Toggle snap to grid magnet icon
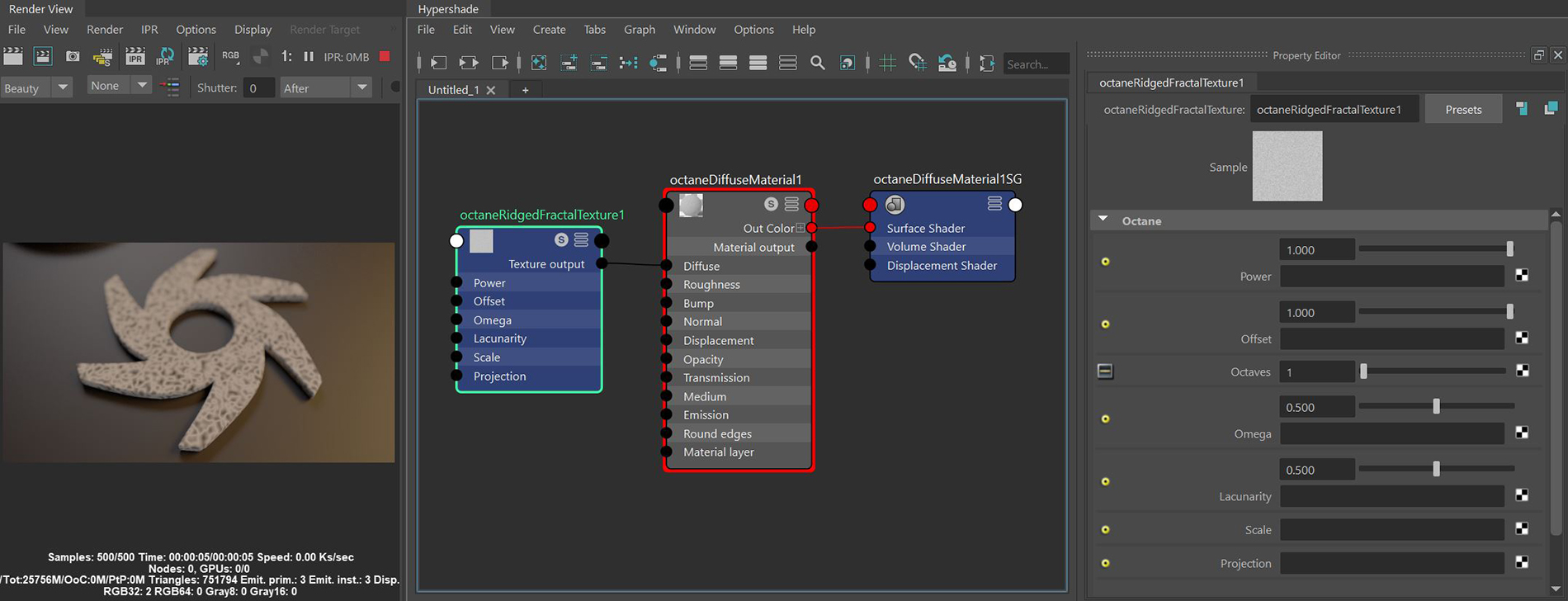 tap(917, 63)
